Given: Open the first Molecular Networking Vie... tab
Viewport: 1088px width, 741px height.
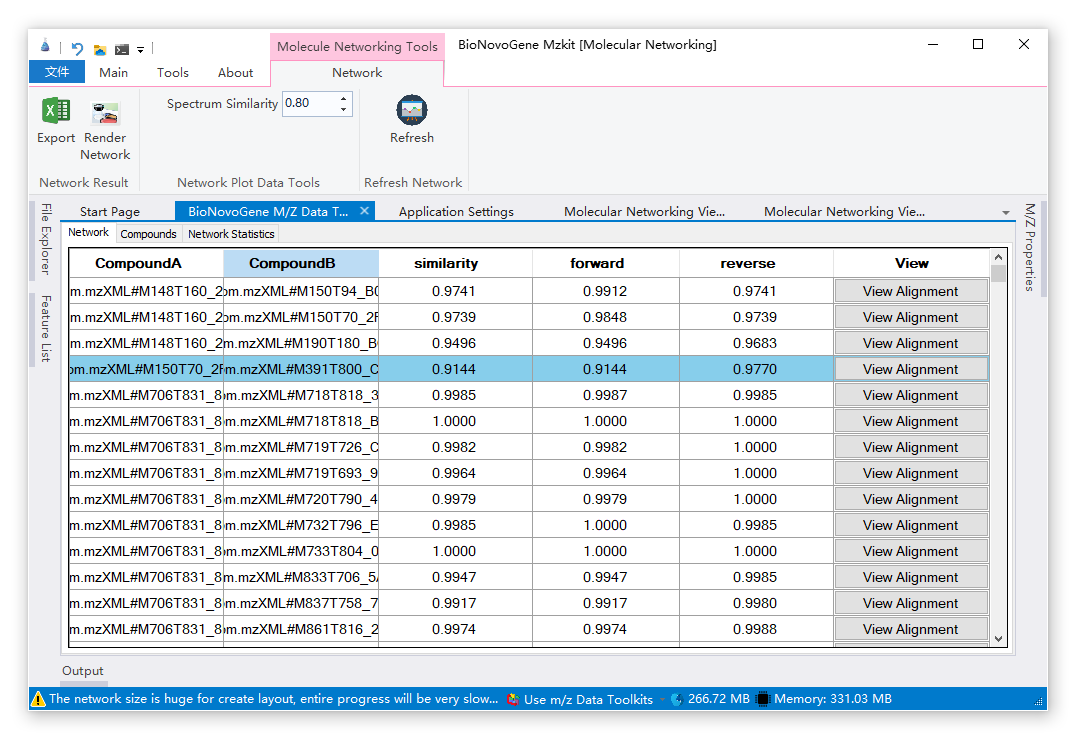Looking at the screenshot, I should click(x=644, y=212).
